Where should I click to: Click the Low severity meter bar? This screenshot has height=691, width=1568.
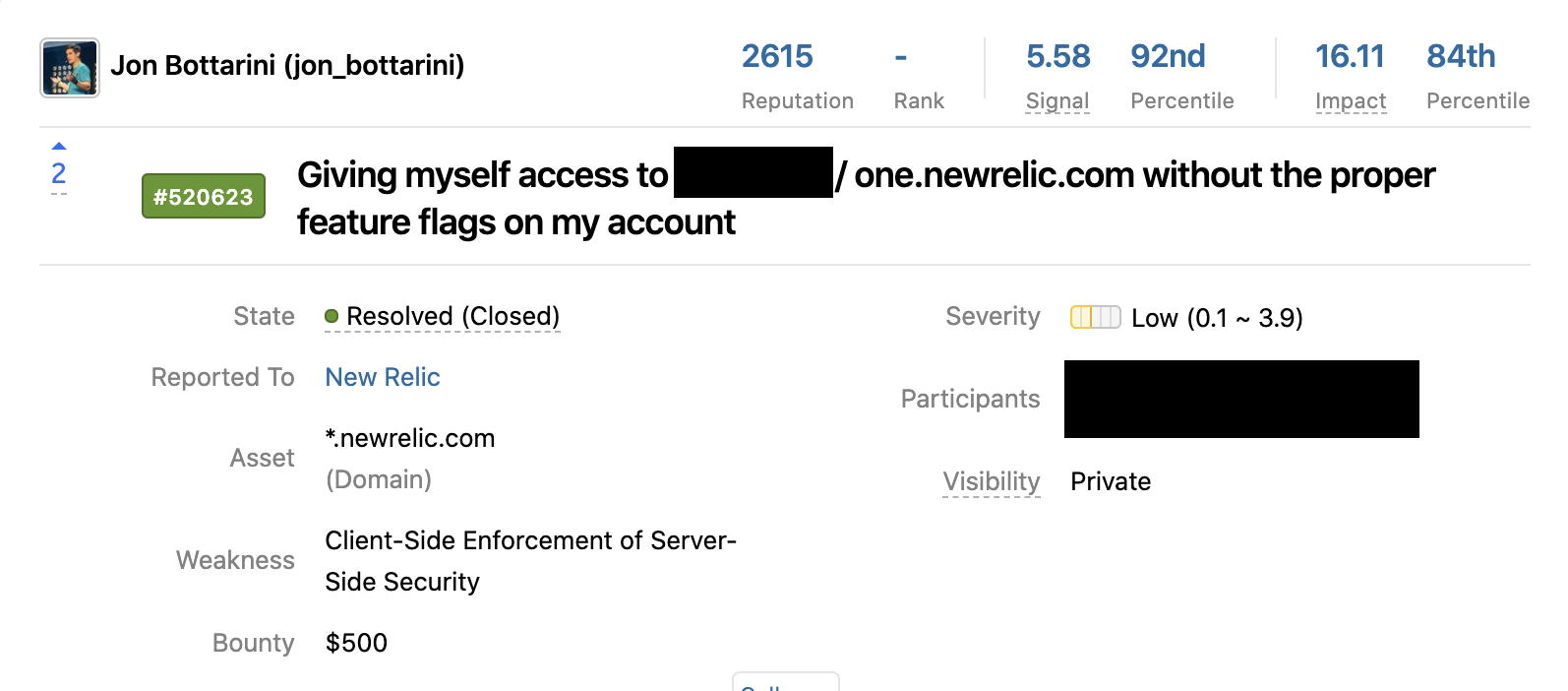coord(1095,317)
